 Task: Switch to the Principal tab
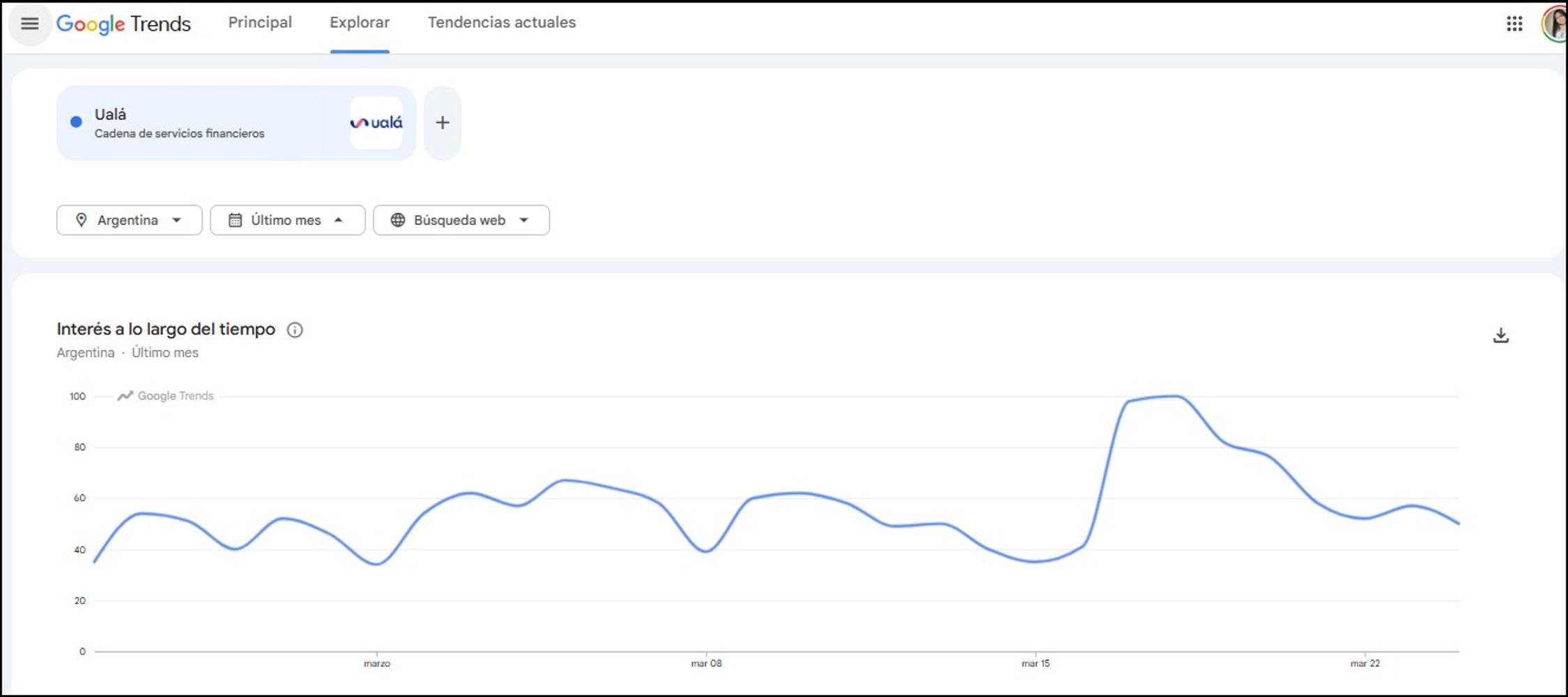tap(260, 22)
